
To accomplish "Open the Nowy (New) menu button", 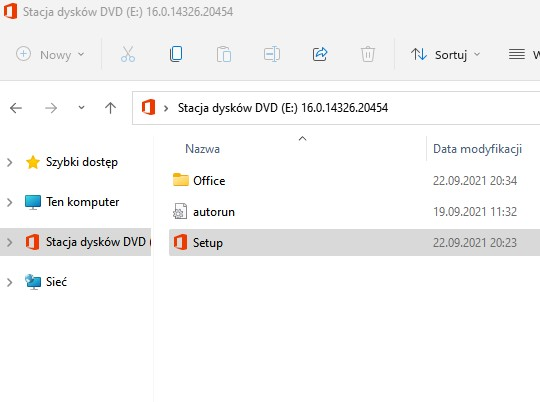I will point(50,54).
